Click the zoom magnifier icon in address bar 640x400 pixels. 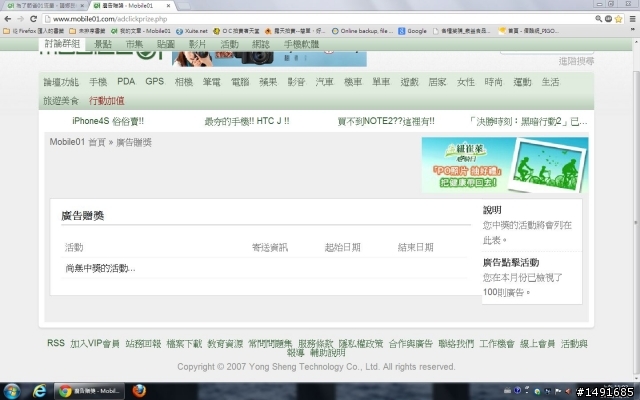click(x=598, y=19)
